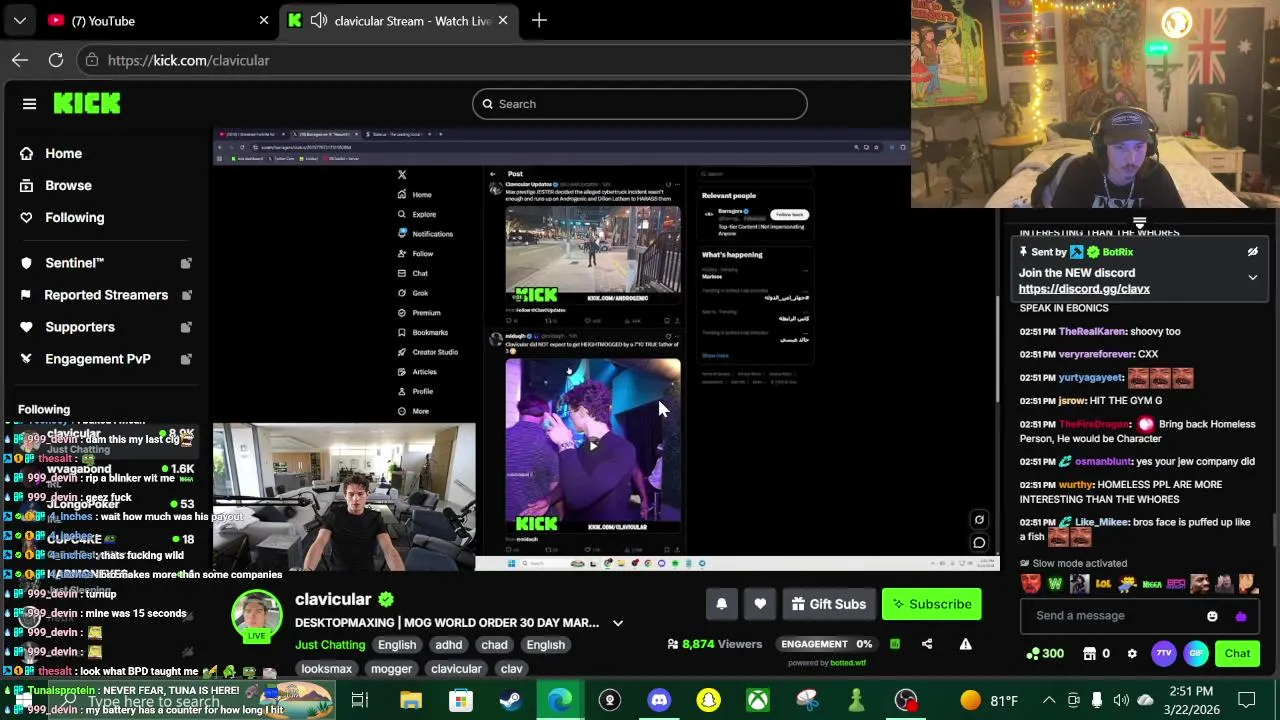Expand the system tray hidden icons chevron
This screenshot has width=1280, height=720.
tap(1048, 700)
